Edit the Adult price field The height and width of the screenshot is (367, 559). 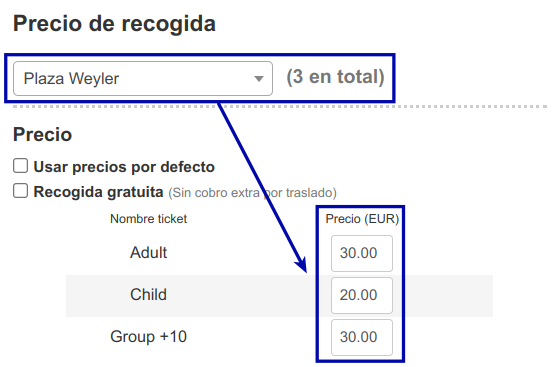tap(361, 253)
